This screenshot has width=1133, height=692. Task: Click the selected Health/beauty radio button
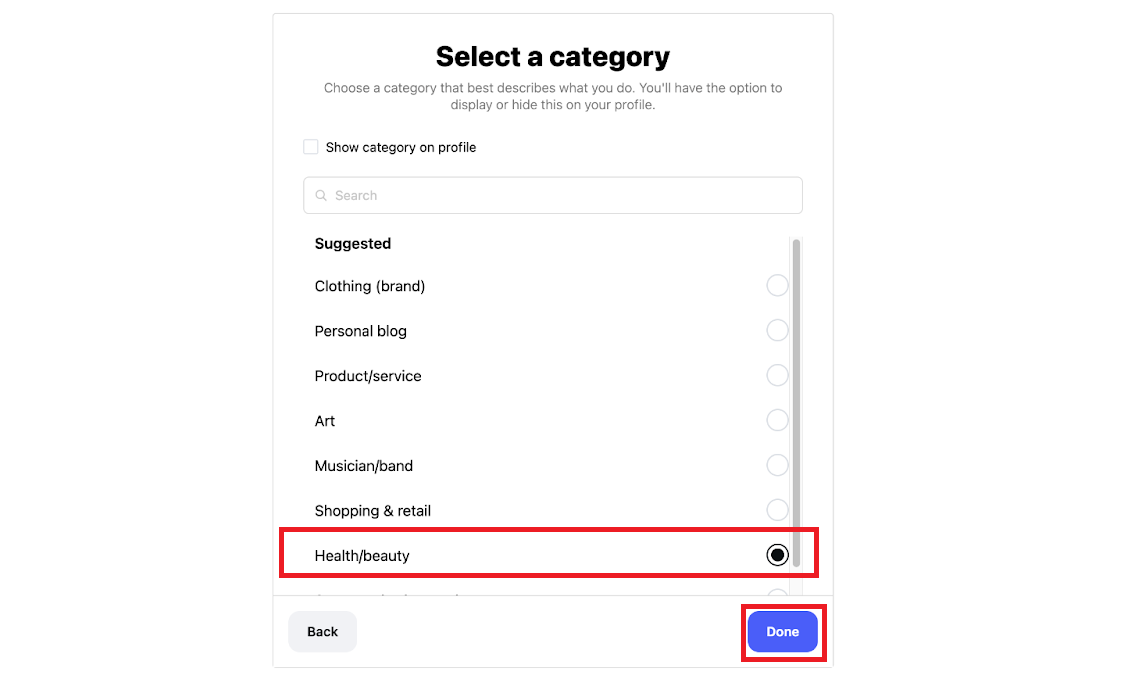click(x=777, y=555)
